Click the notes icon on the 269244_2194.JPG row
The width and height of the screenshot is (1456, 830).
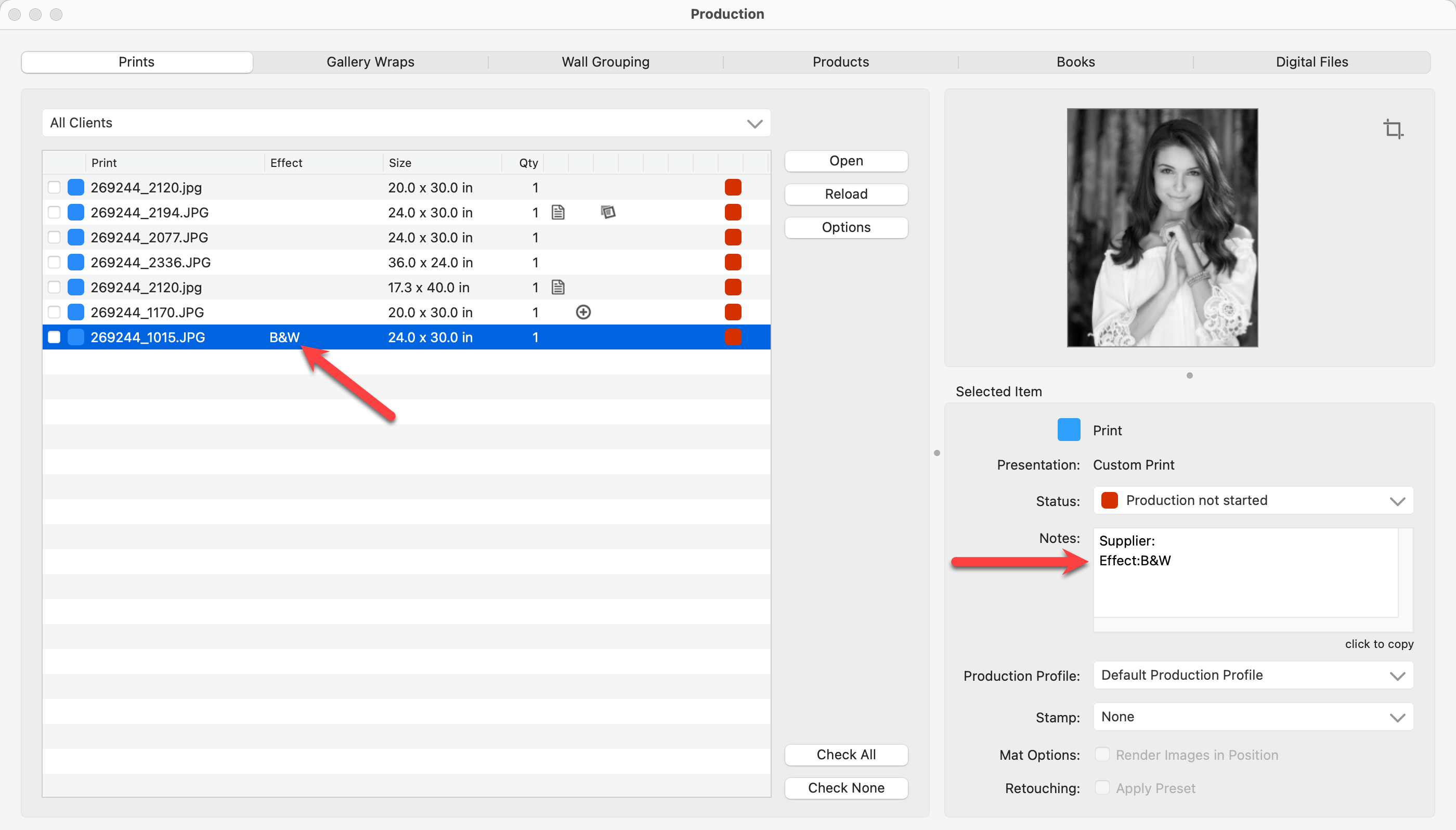(x=558, y=213)
